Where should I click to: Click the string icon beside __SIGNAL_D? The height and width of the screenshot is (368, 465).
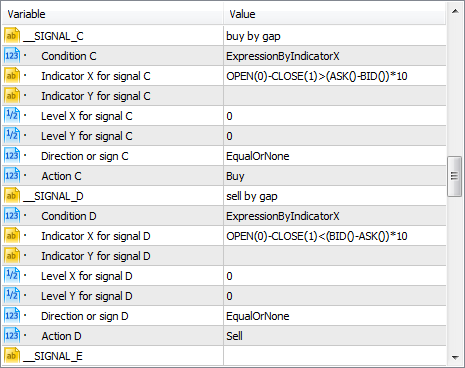tap(12, 196)
